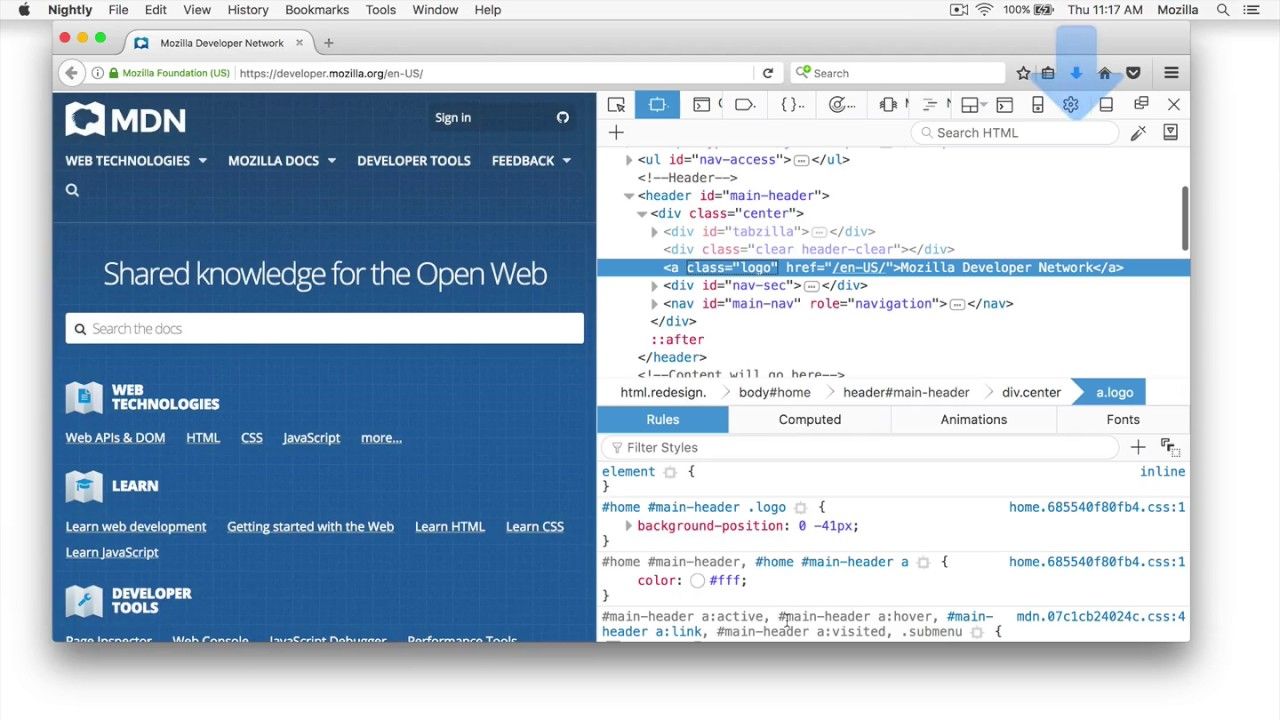Open the Web APIs & DOM link
The width and height of the screenshot is (1280, 720).
click(115, 438)
